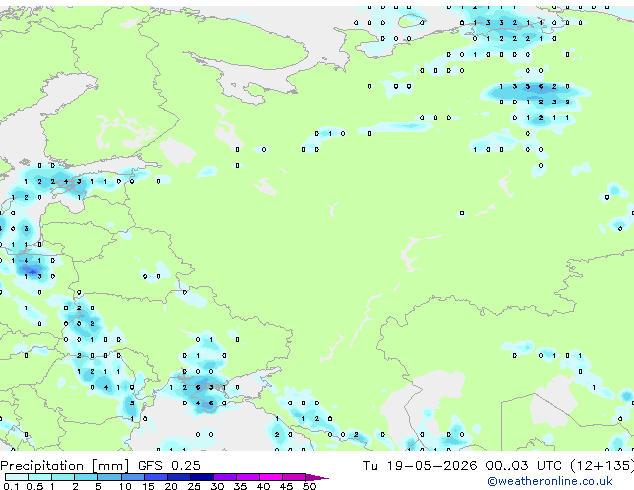This screenshot has width=634, height=490.
Task: Pick the 25–30 mm navy legend swatch
Action: tap(201, 477)
